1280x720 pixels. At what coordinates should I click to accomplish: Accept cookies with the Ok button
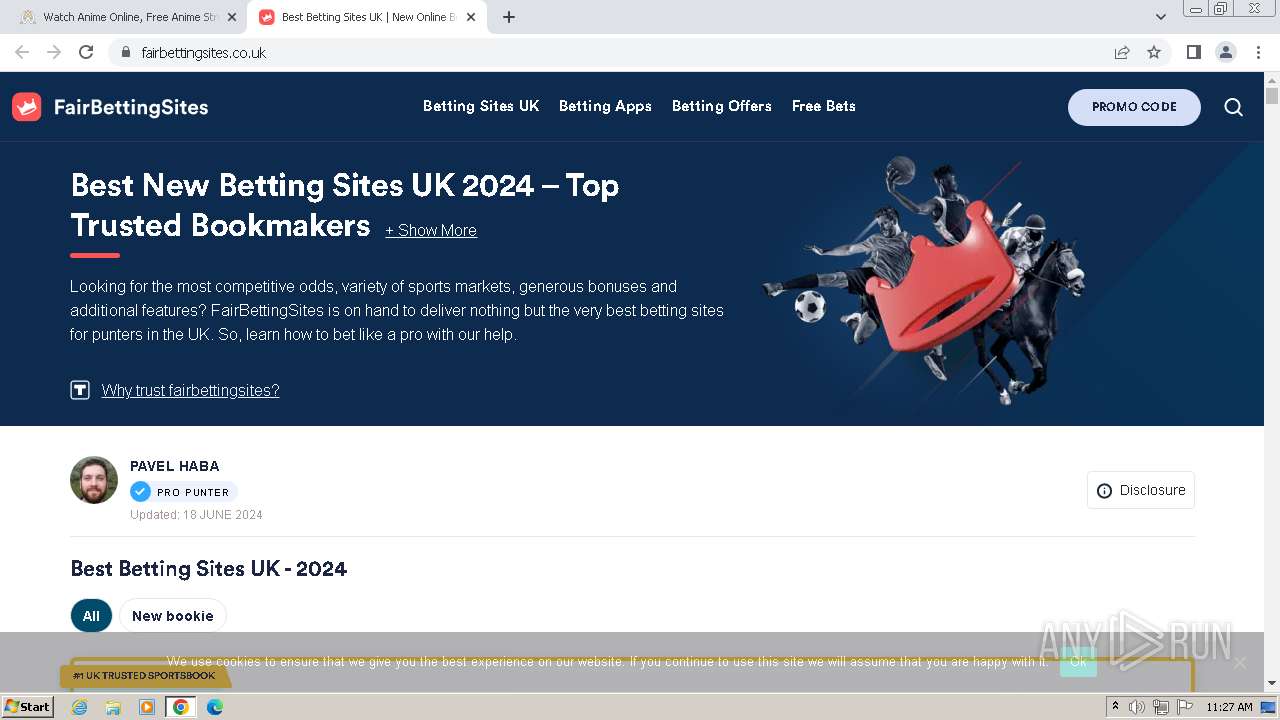click(1078, 661)
